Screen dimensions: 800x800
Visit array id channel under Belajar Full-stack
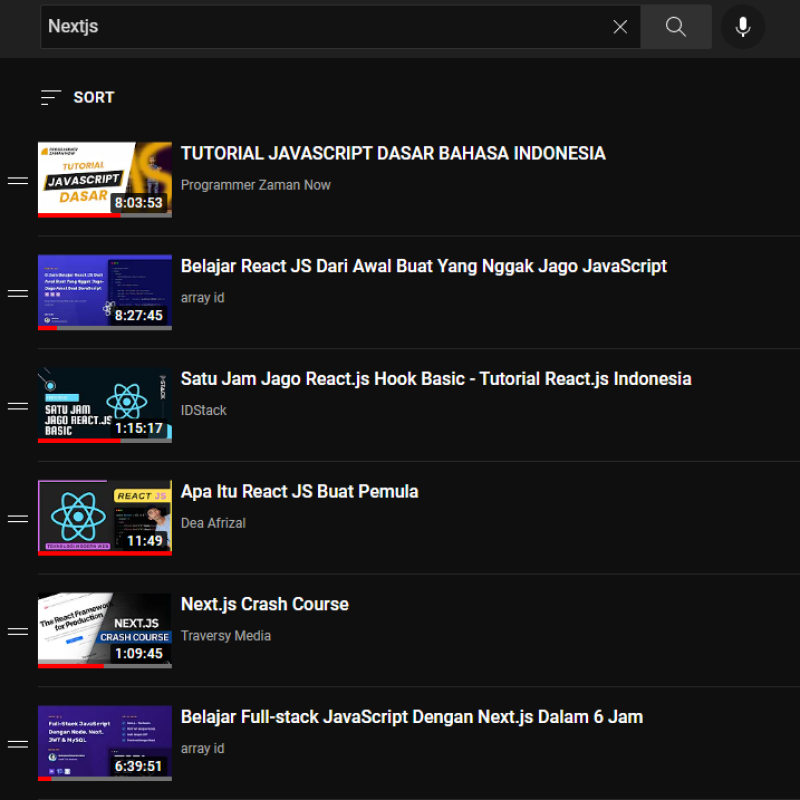click(202, 748)
